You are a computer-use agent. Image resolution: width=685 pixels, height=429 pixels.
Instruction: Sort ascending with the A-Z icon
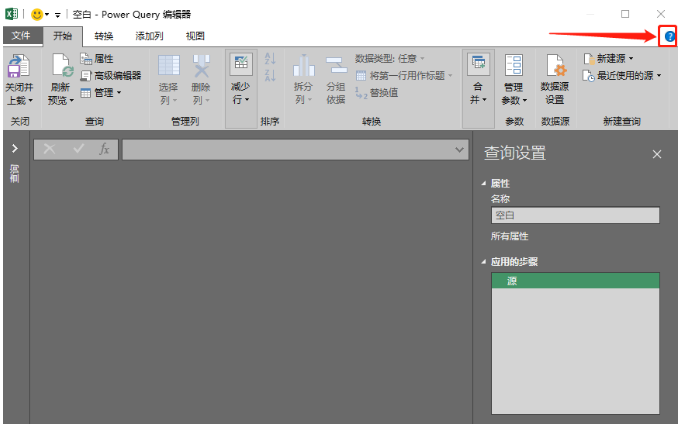(x=270, y=58)
